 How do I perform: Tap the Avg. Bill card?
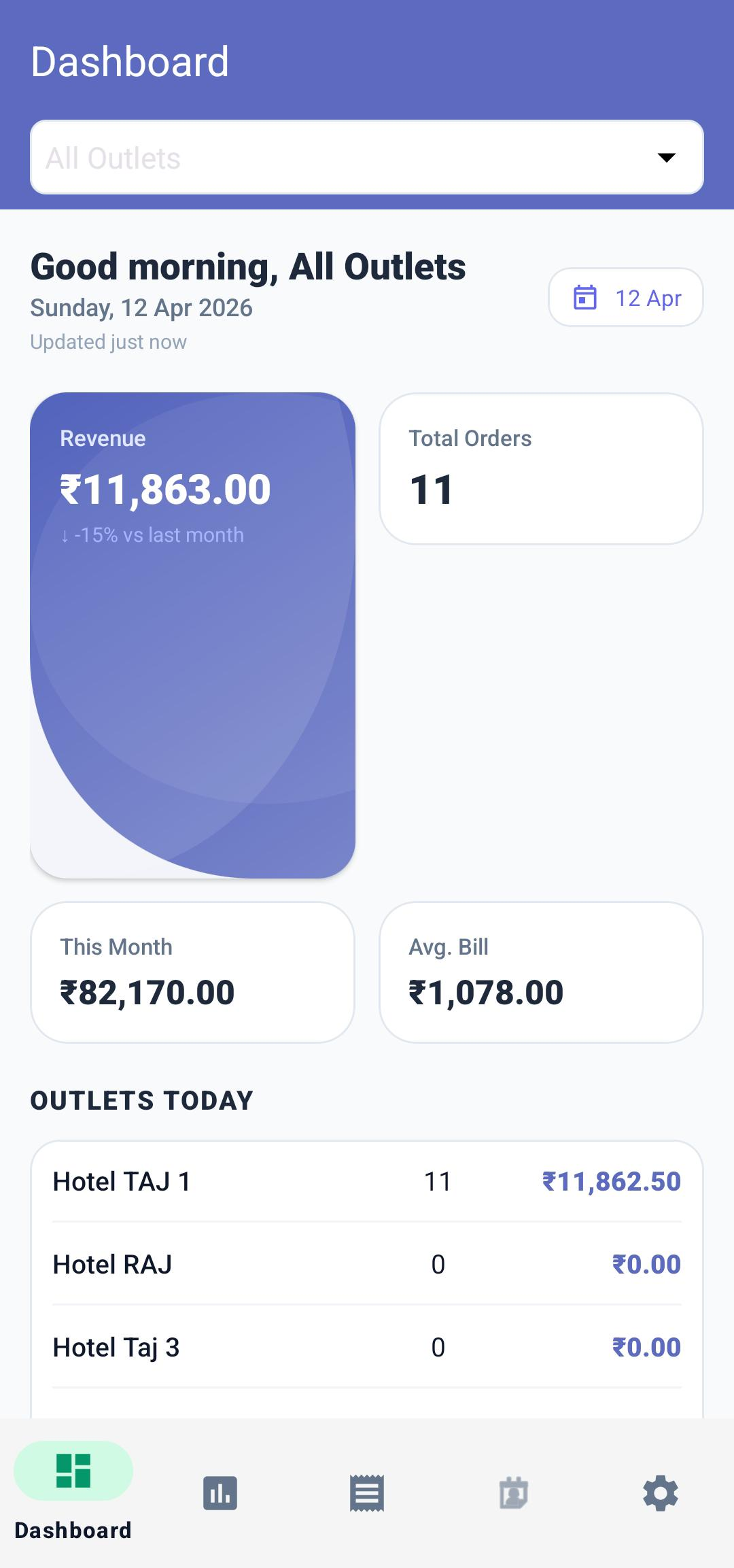[x=541, y=972]
